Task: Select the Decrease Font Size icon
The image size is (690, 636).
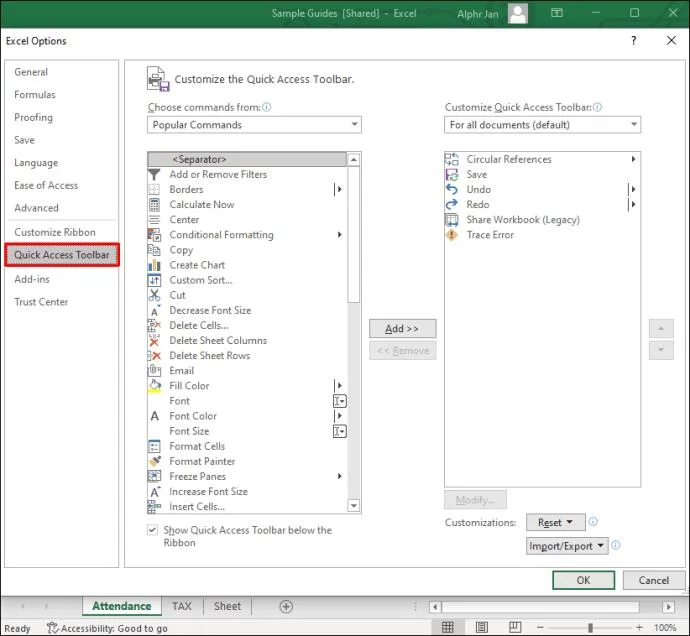Action: 154,310
